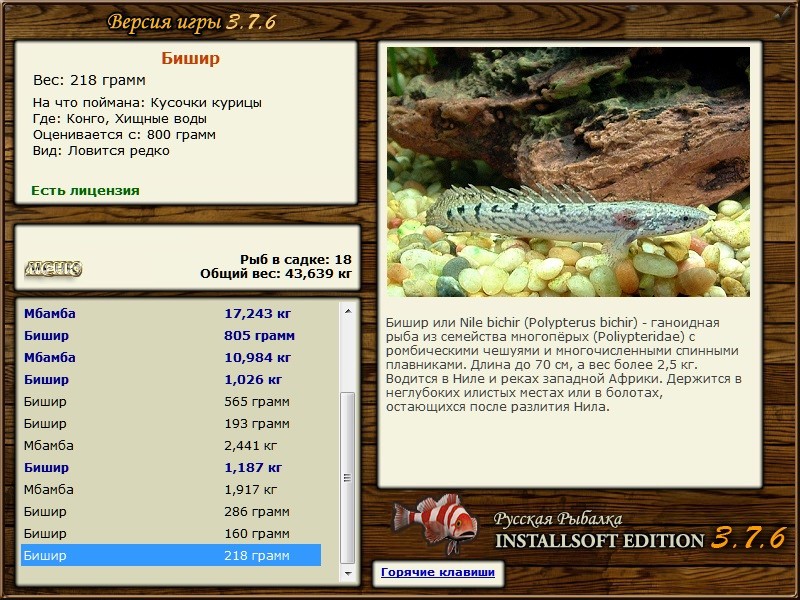This screenshot has width=800, height=600.
Task: Open the Горячие клавиши link
Action: coord(438,572)
